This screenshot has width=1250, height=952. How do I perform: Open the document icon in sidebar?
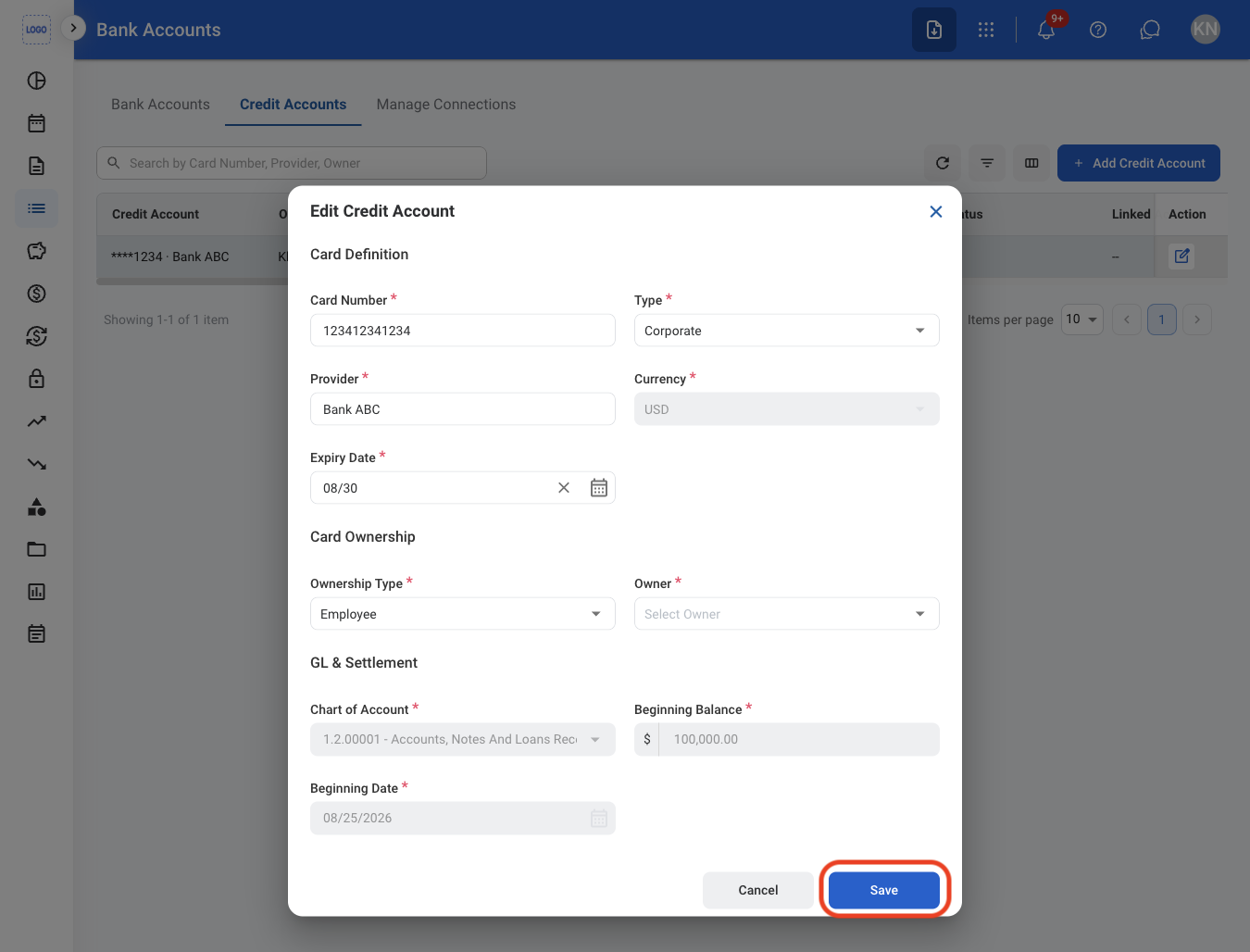[36, 166]
